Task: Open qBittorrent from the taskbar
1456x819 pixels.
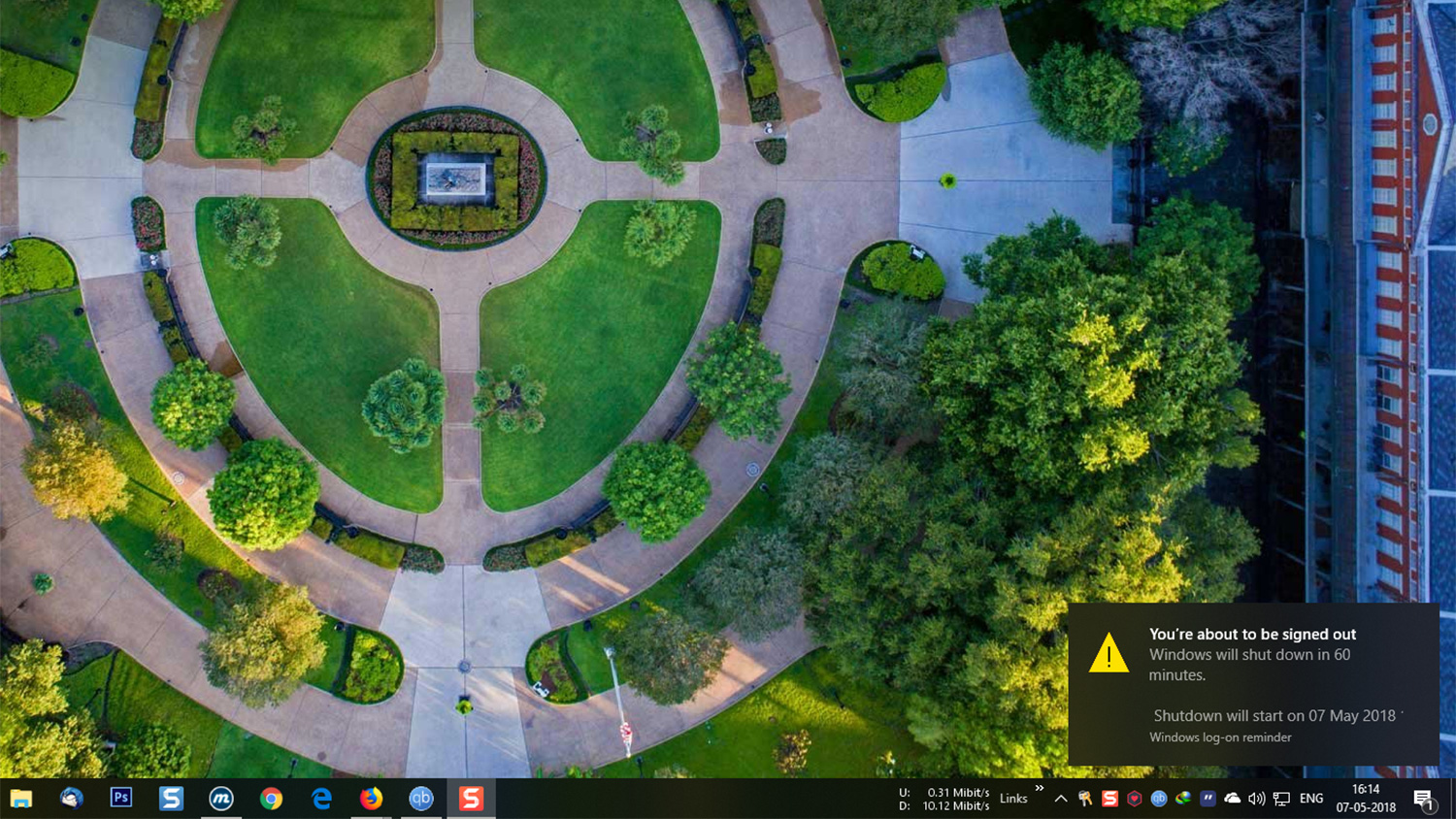Action: [420, 799]
